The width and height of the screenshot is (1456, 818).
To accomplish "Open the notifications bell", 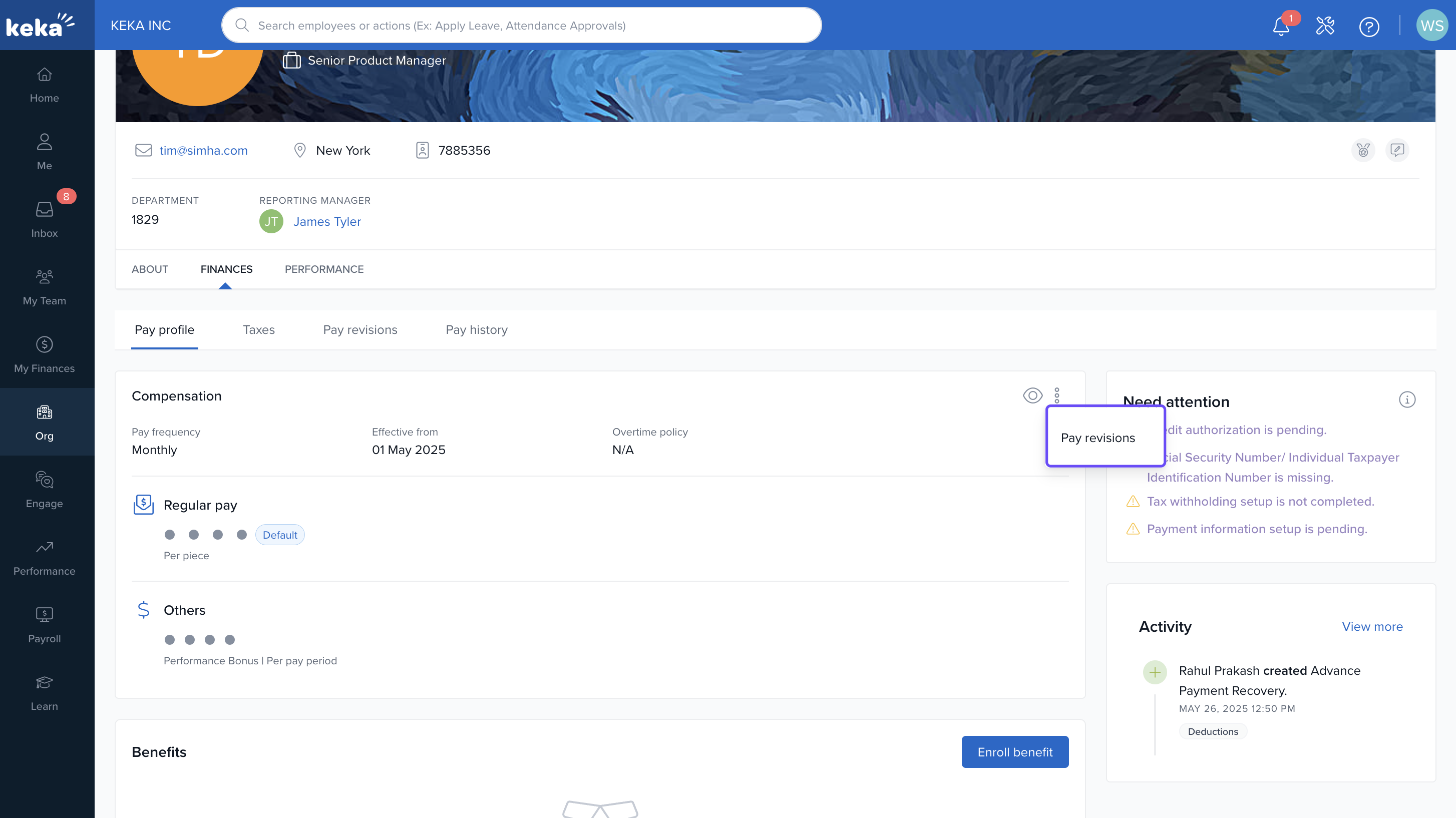I will pyautogui.click(x=1281, y=26).
